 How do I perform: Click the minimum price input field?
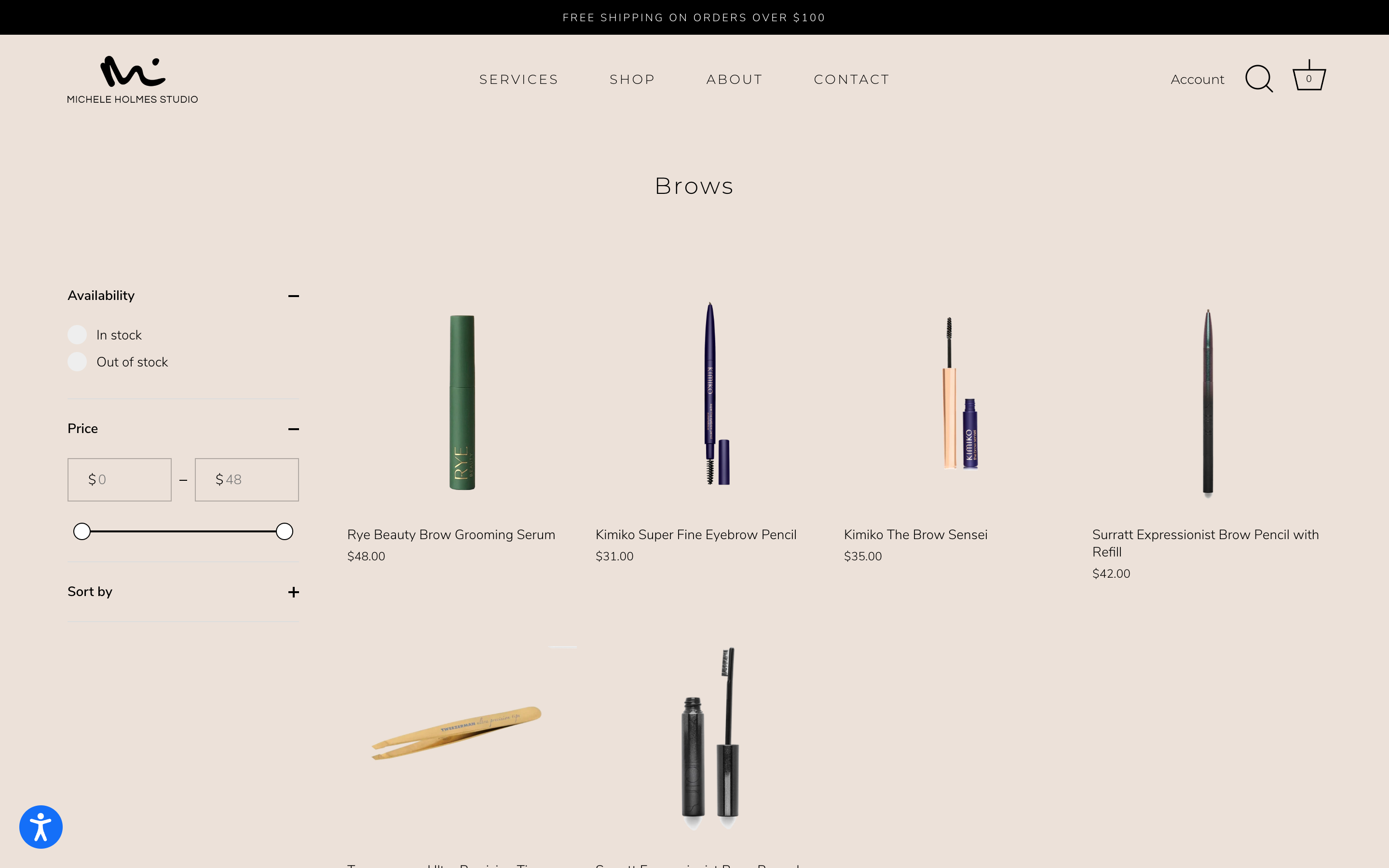119,479
